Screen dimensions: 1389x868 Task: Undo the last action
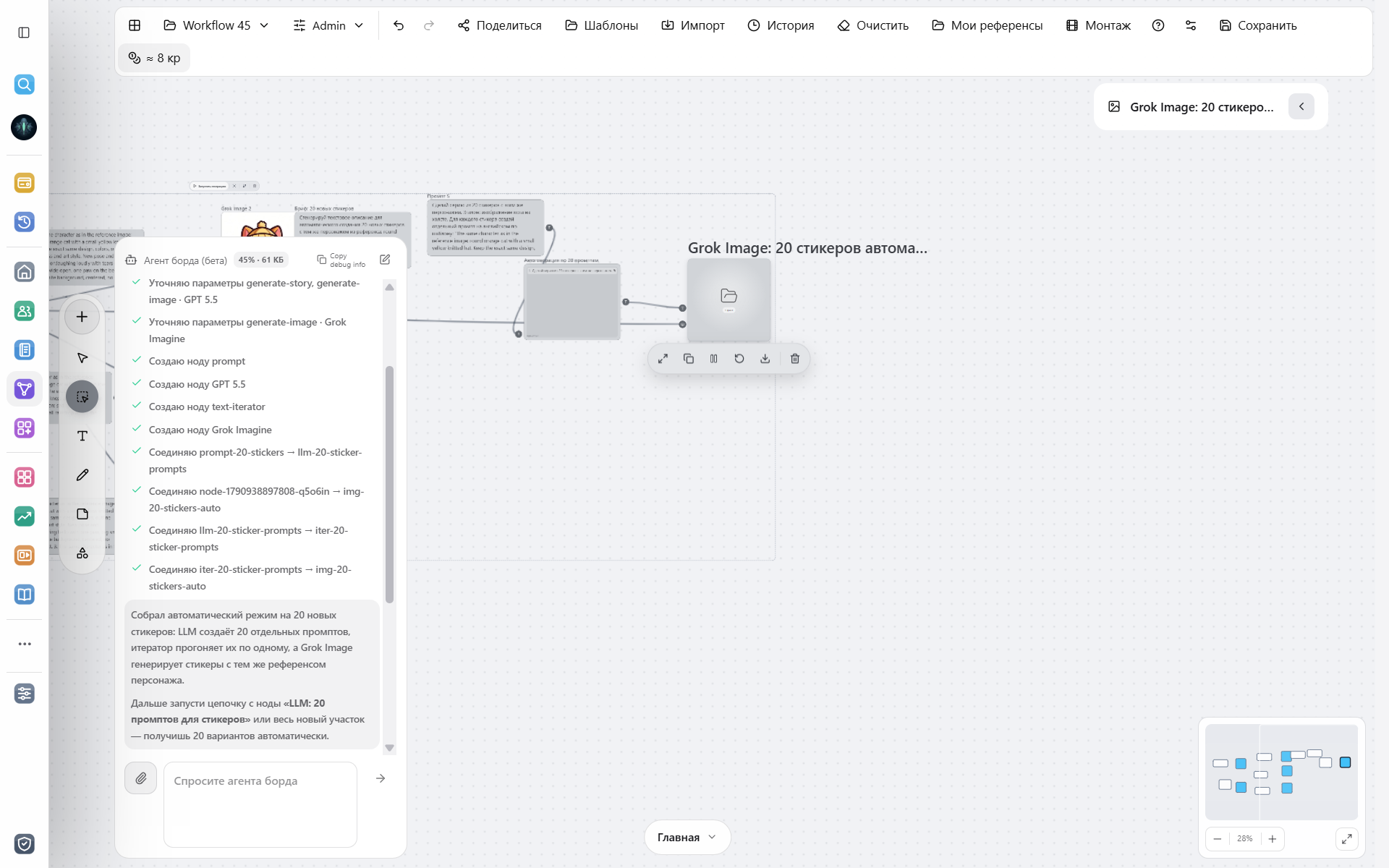coord(399,25)
